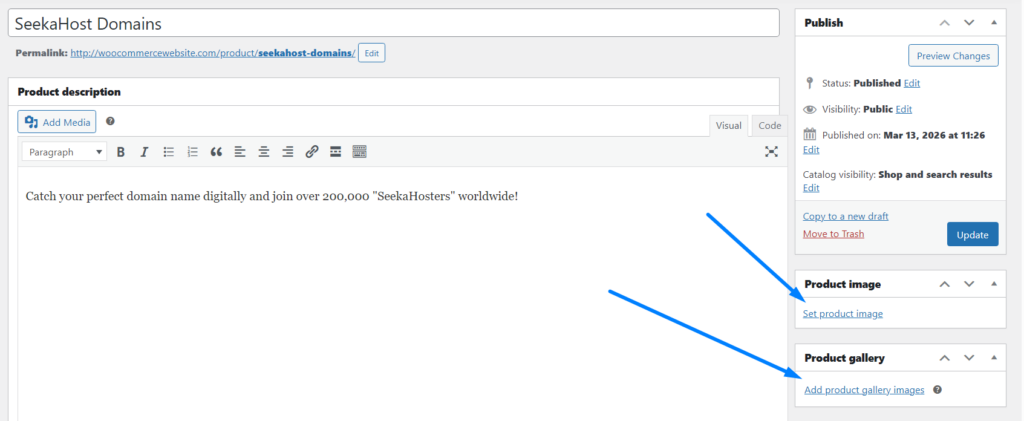Align text left
The image size is (1024, 421).
coord(240,152)
